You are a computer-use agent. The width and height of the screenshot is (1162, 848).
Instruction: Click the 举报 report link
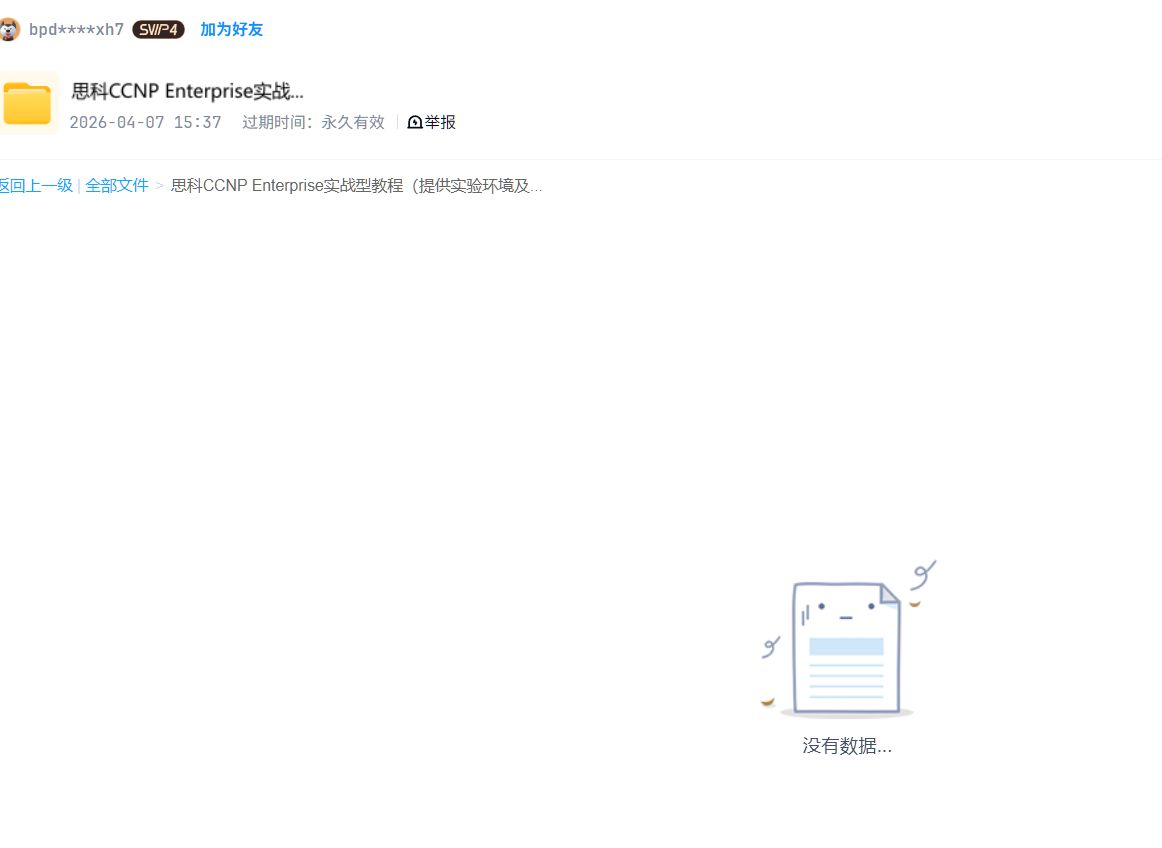[x=440, y=122]
